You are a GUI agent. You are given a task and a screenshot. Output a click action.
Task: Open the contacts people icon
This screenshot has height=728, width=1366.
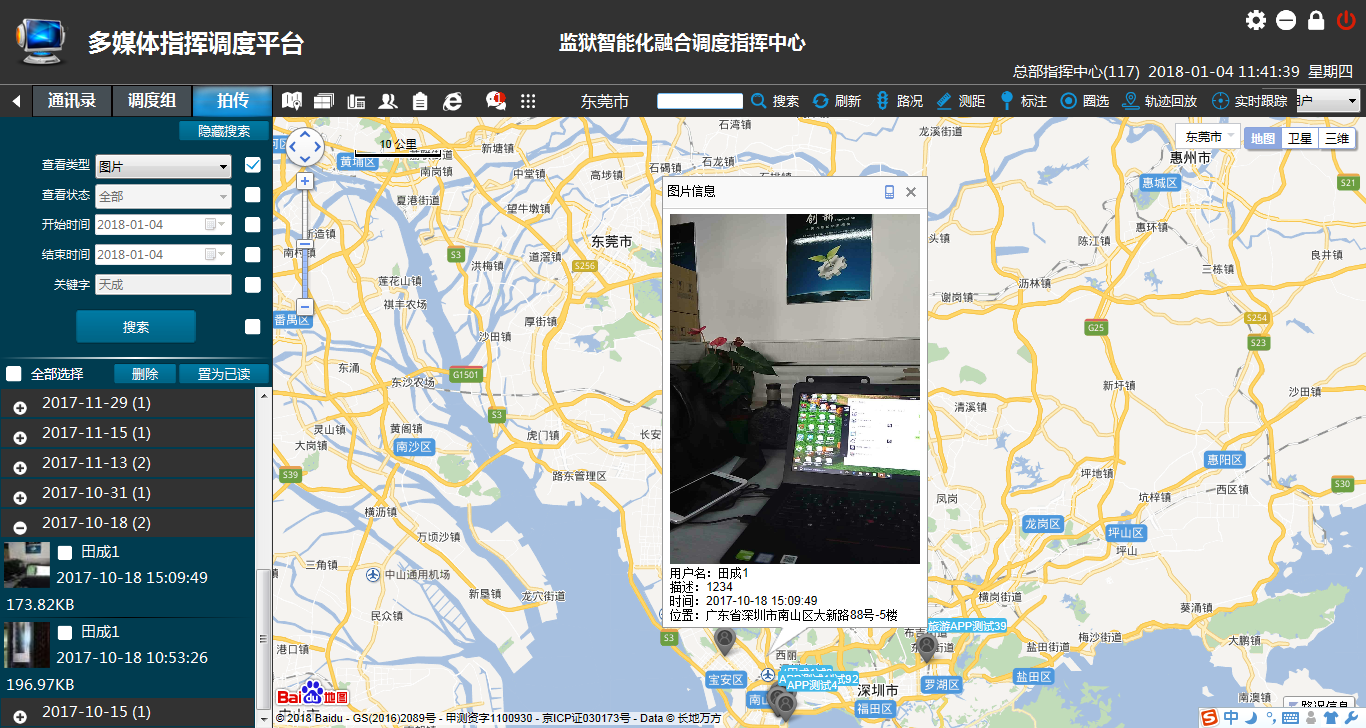388,101
